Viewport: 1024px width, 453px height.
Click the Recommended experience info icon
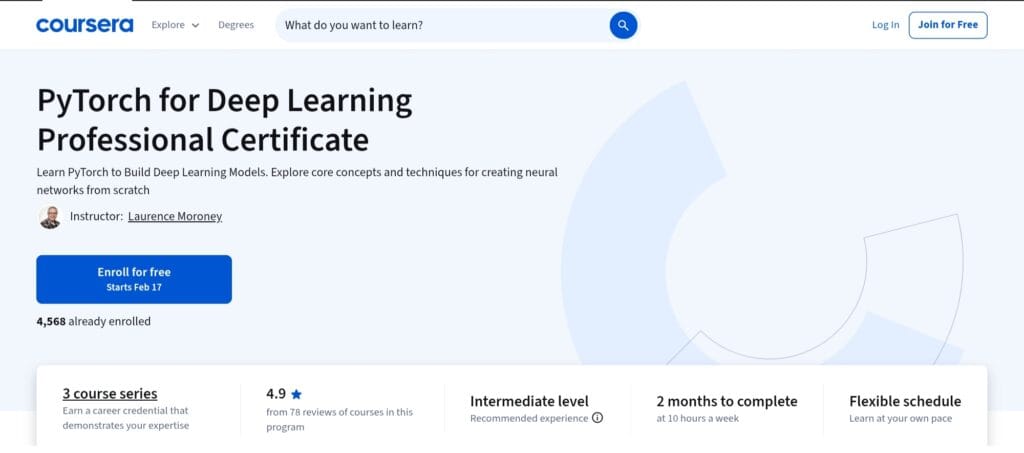tap(597, 418)
